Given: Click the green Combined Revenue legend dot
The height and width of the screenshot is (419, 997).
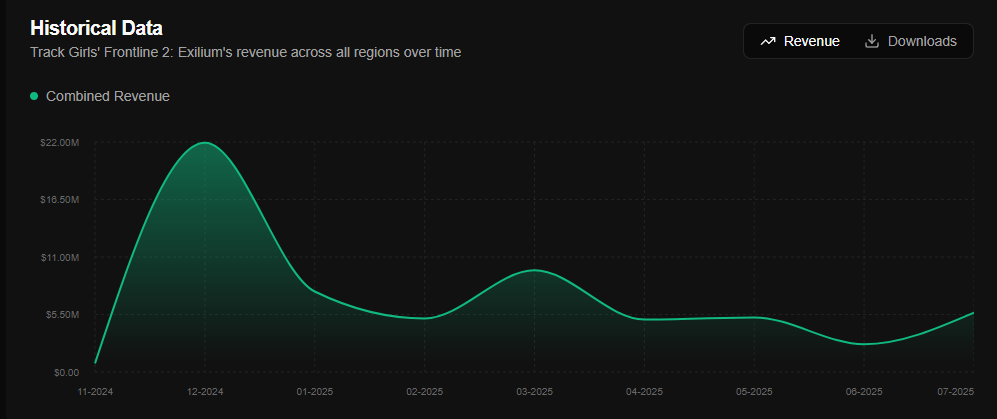Looking at the screenshot, I should (x=34, y=97).
